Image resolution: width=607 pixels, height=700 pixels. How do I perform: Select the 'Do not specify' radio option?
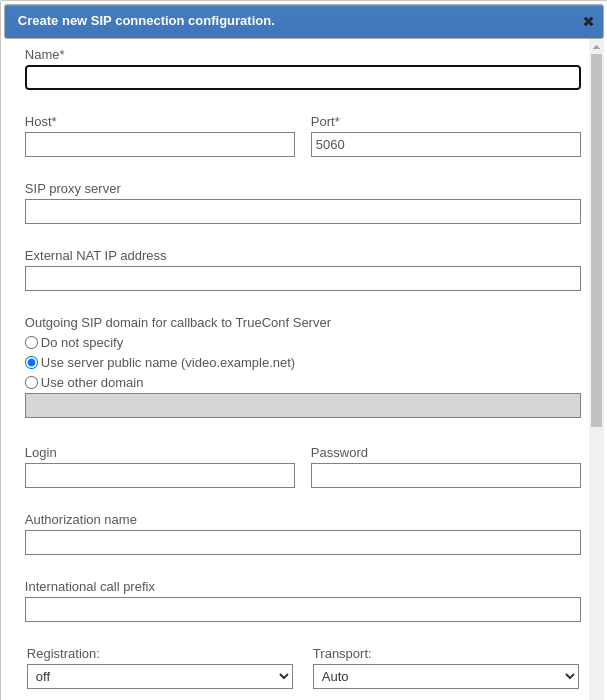pos(32,342)
